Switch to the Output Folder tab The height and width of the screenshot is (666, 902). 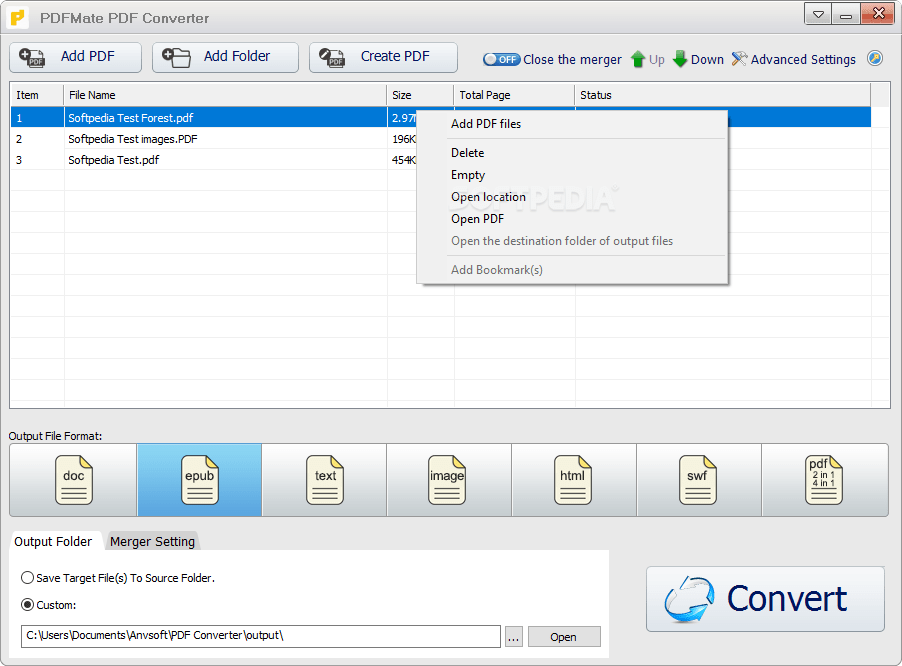tap(53, 541)
